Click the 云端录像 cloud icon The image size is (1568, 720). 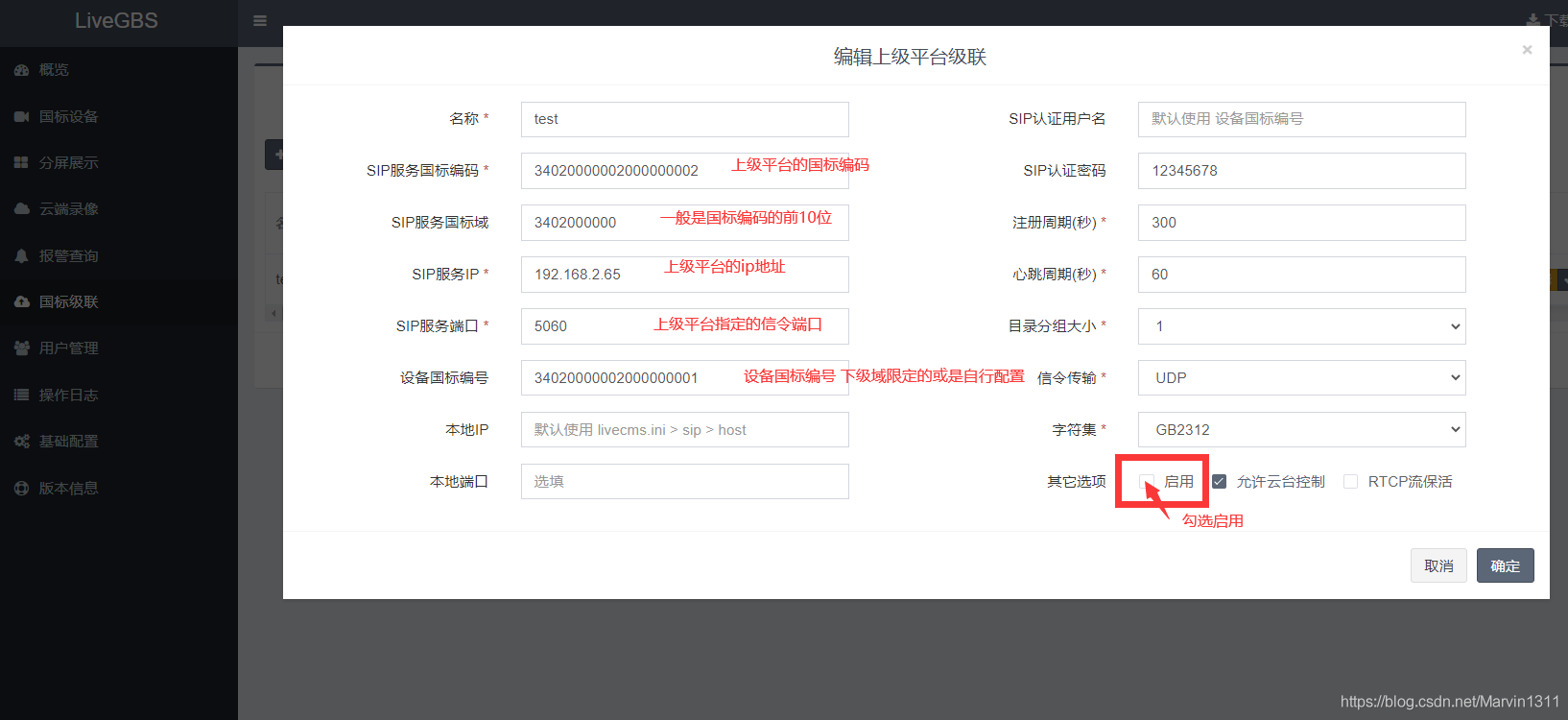coord(21,208)
